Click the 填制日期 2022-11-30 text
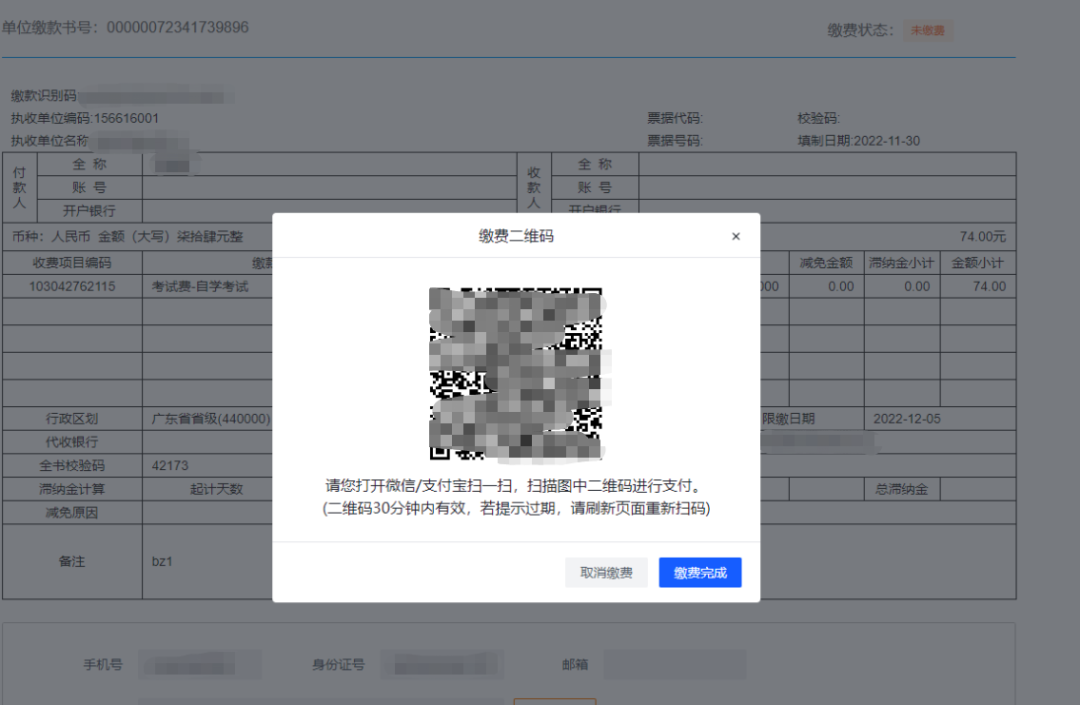The height and width of the screenshot is (705, 1080). [858, 141]
